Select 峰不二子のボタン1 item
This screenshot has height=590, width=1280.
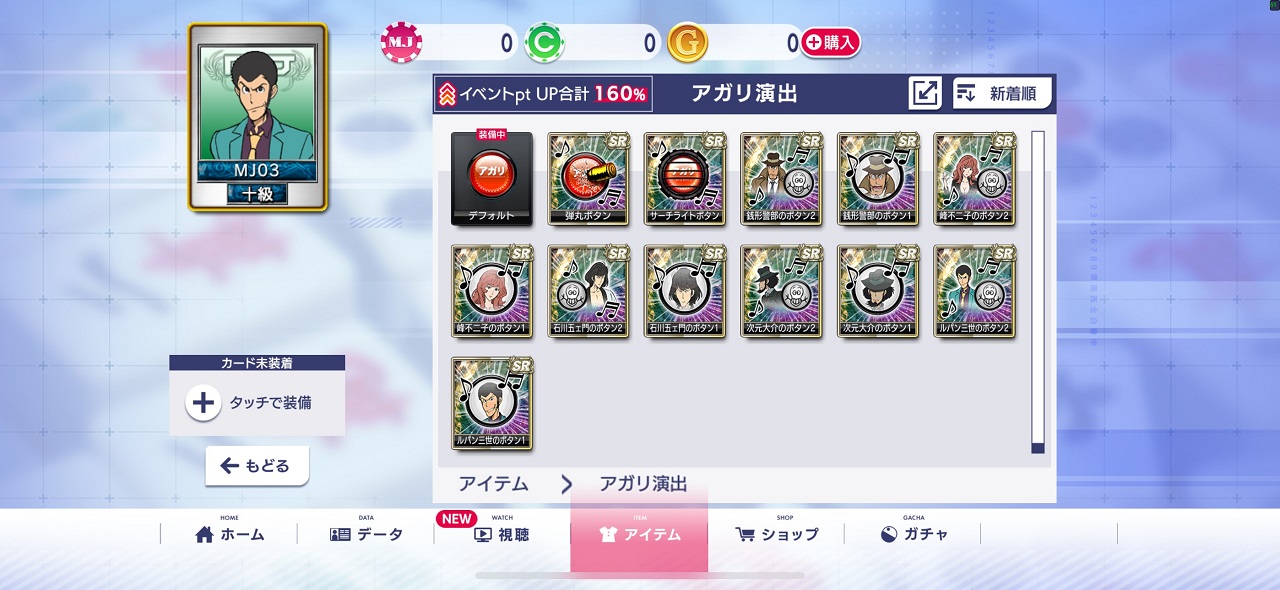(491, 291)
